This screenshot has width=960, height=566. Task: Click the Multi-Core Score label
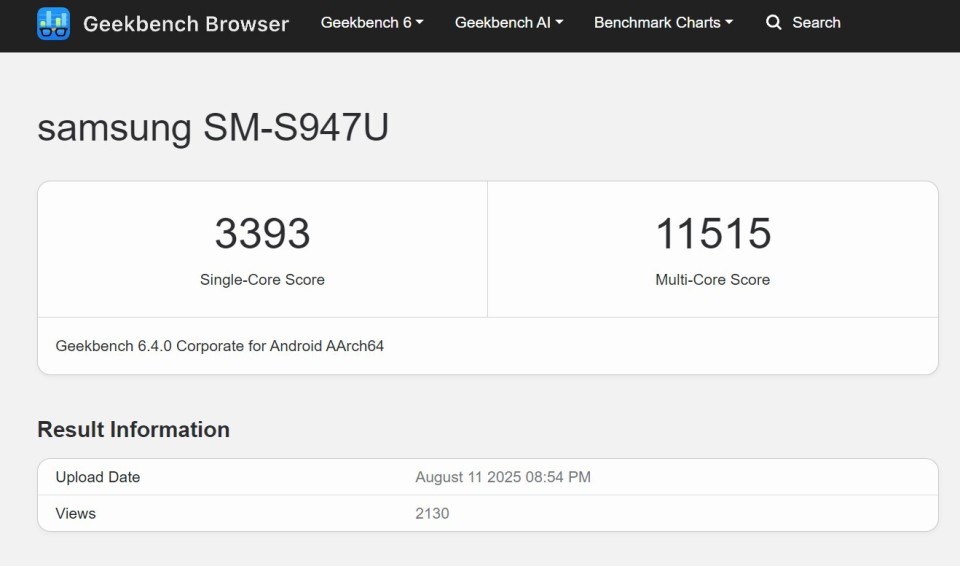pyautogui.click(x=713, y=280)
